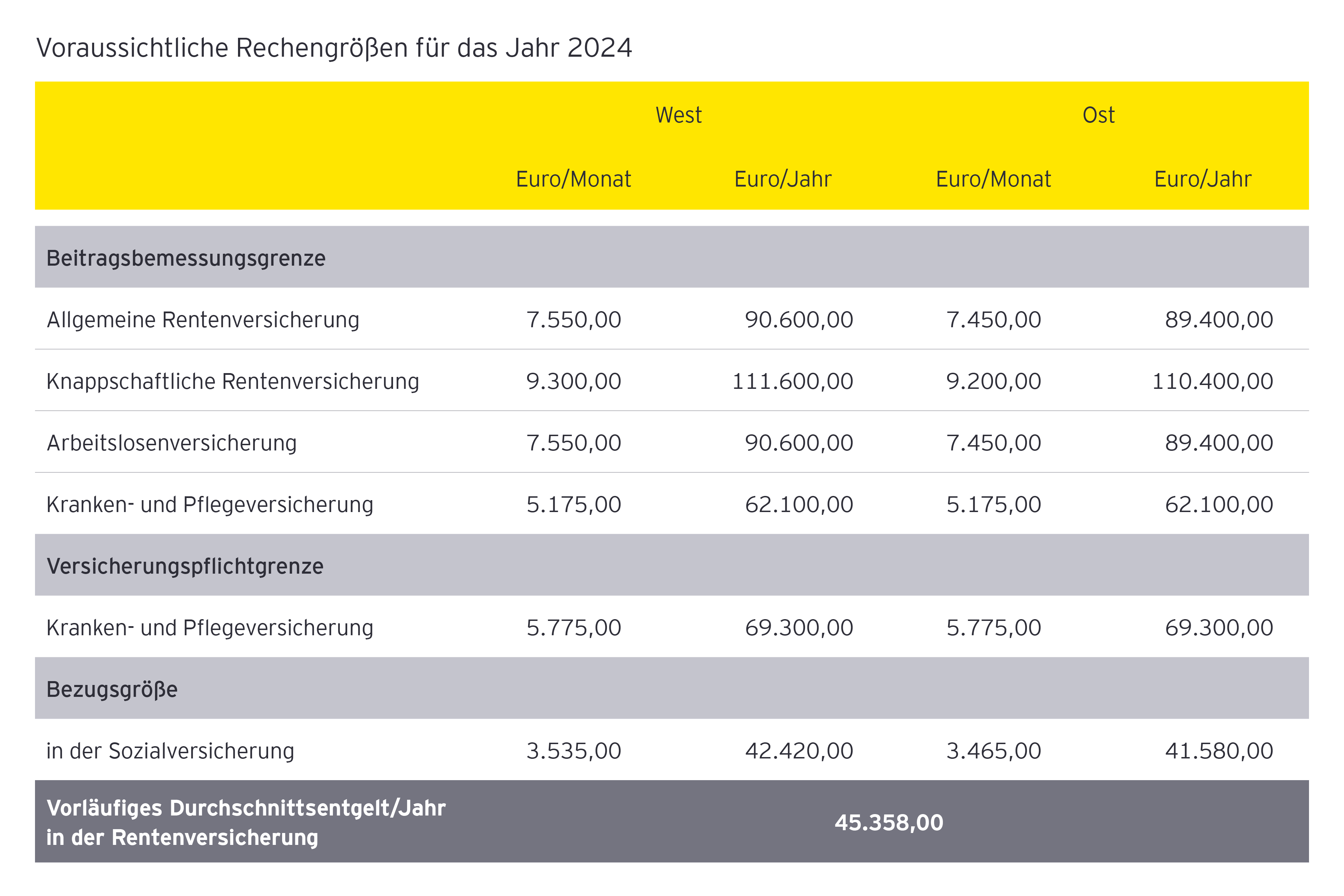Click the Versicherungspflichtgrenze section header

tap(185, 566)
